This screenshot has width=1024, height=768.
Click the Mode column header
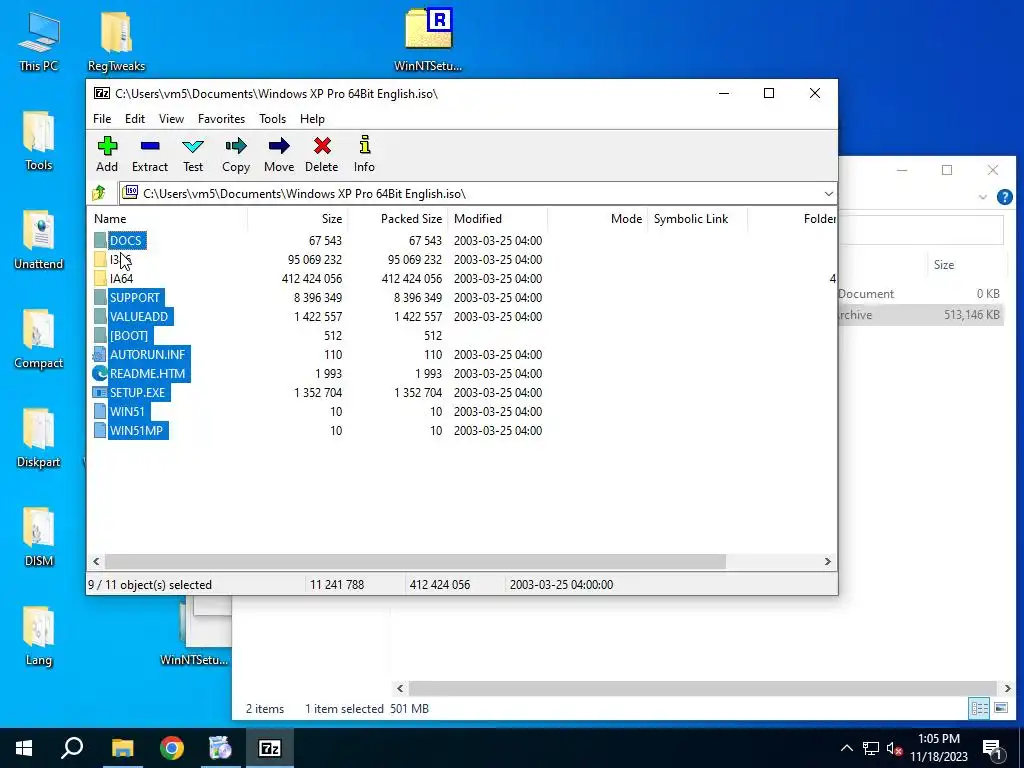pyautogui.click(x=598, y=219)
